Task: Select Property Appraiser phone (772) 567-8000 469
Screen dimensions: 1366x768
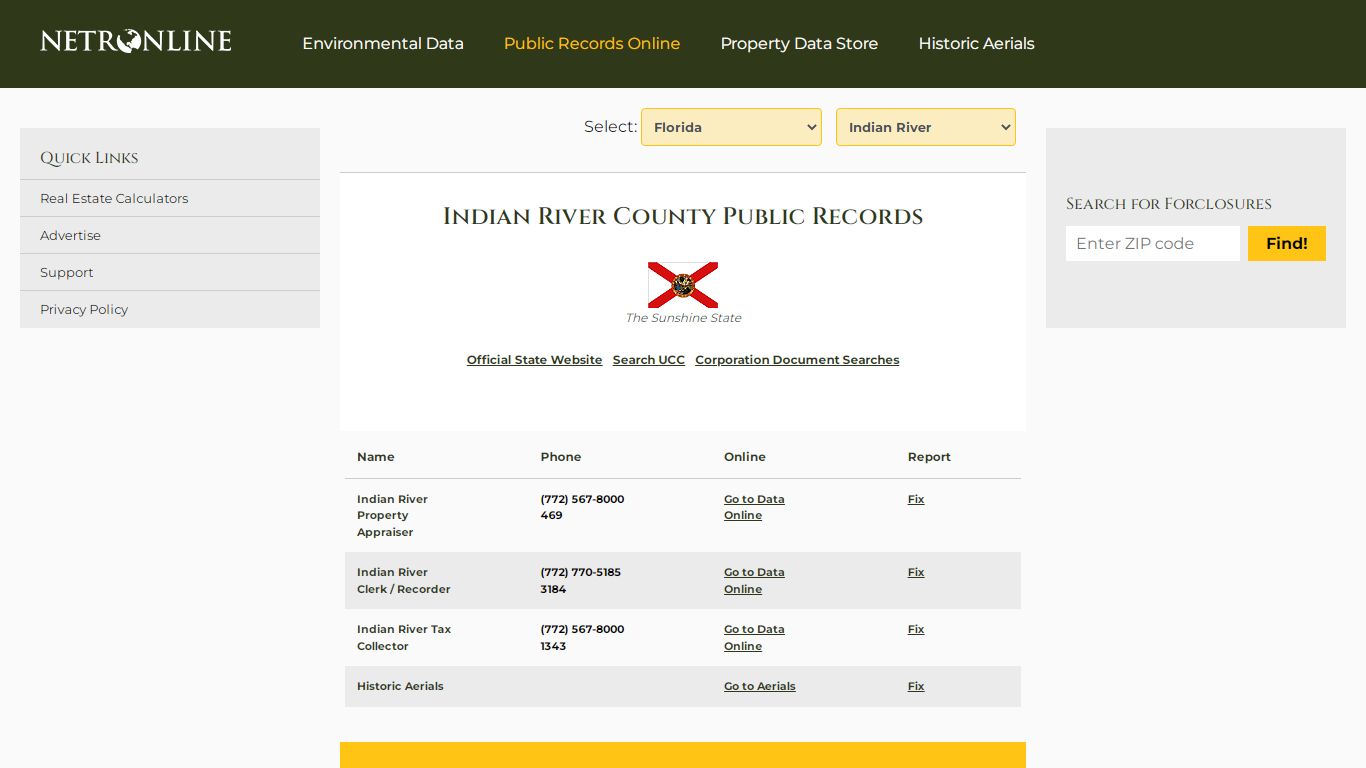Action: [x=582, y=507]
